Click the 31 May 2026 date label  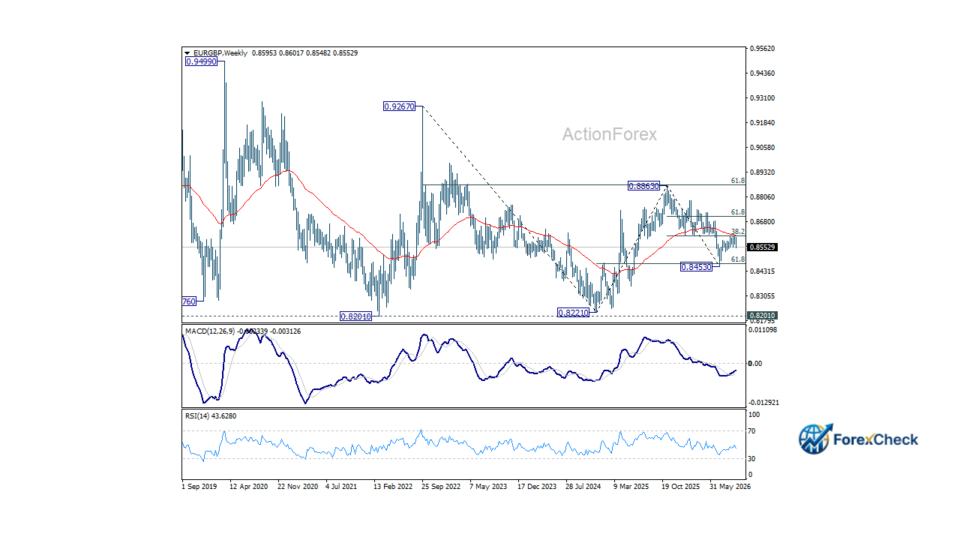click(x=730, y=487)
